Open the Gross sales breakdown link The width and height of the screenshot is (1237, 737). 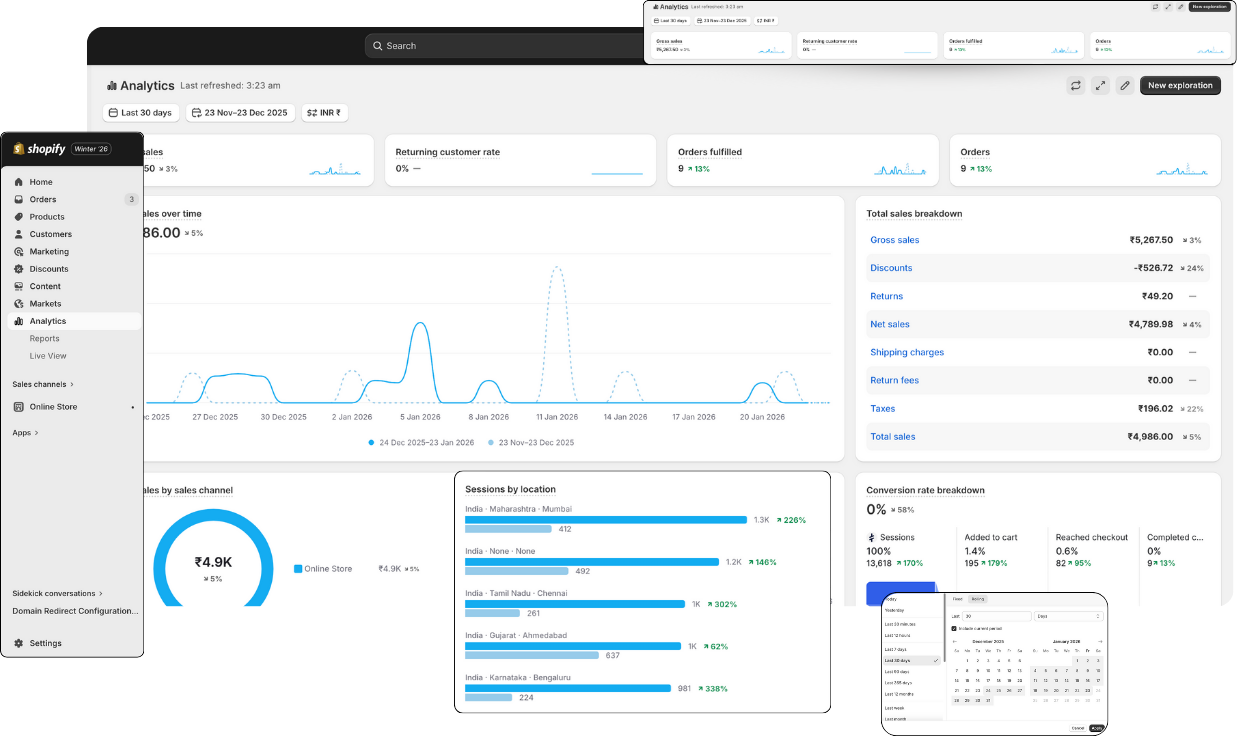[894, 240]
